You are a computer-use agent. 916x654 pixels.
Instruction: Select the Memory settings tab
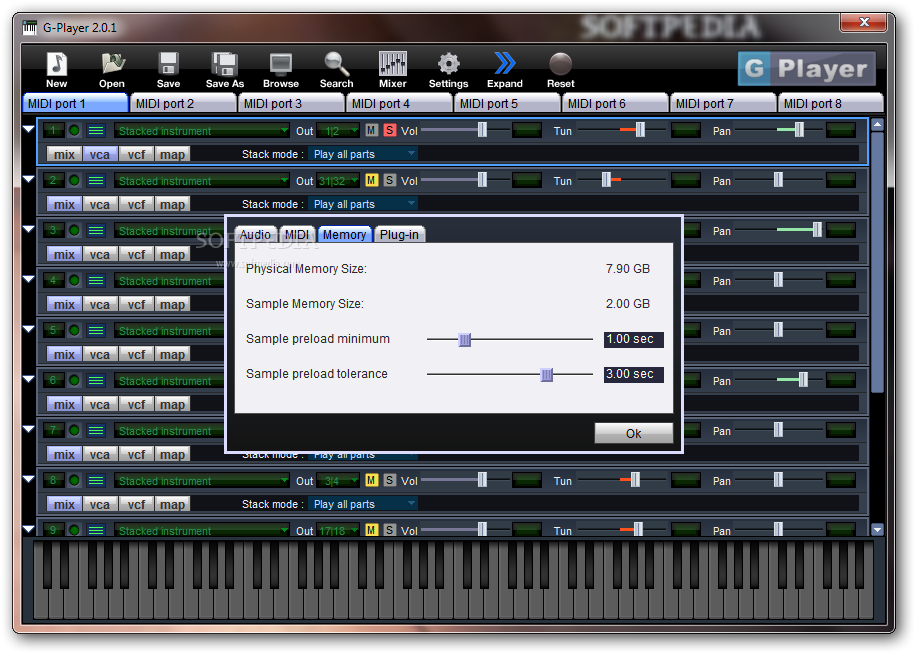pyautogui.click(x=345, y=234)
